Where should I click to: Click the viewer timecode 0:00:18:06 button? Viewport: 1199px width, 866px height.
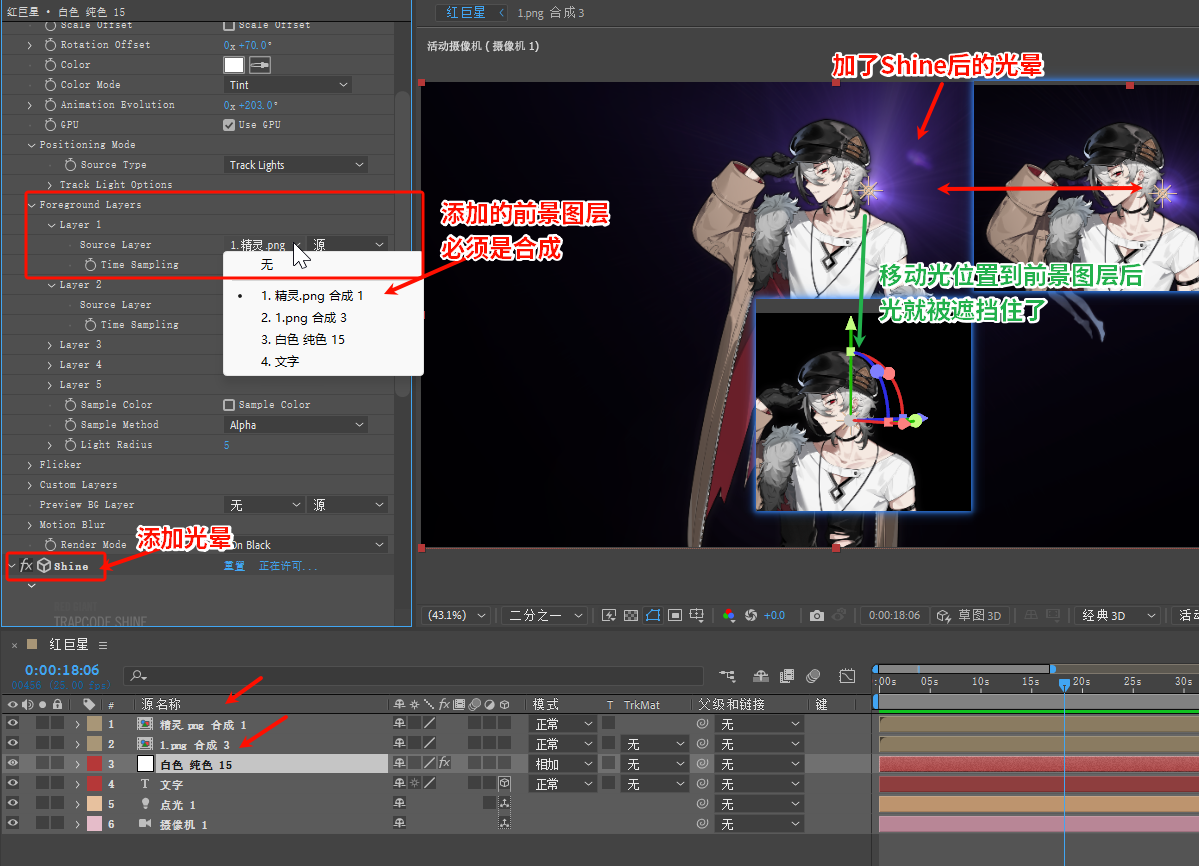[894, 615]
